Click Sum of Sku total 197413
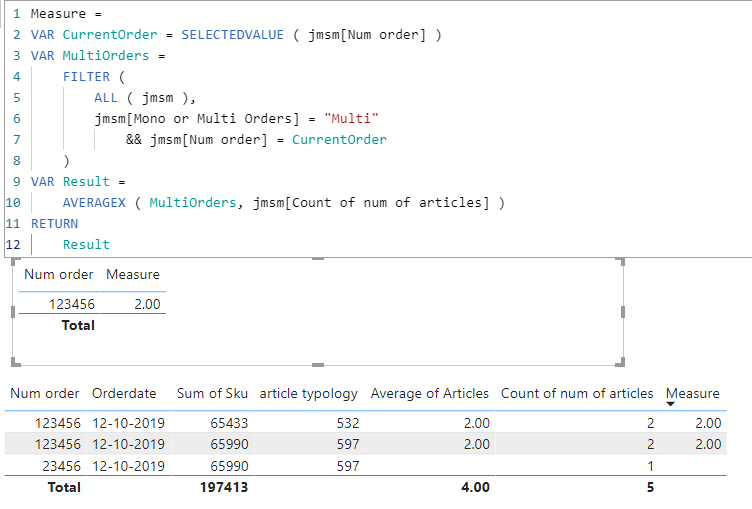 coord(224,487)
